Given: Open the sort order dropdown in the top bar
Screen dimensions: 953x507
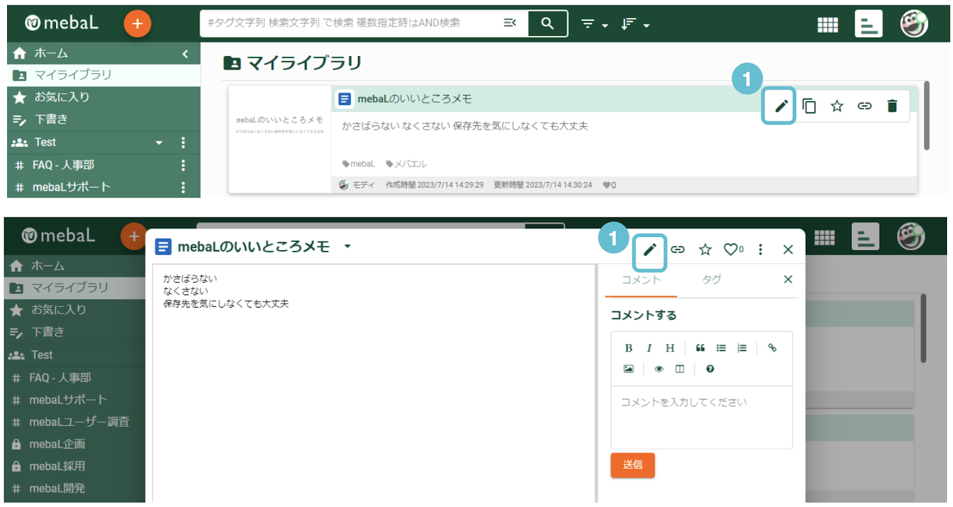Looking at the screenshot, I should pyautogui.click(x=635, y=24).
